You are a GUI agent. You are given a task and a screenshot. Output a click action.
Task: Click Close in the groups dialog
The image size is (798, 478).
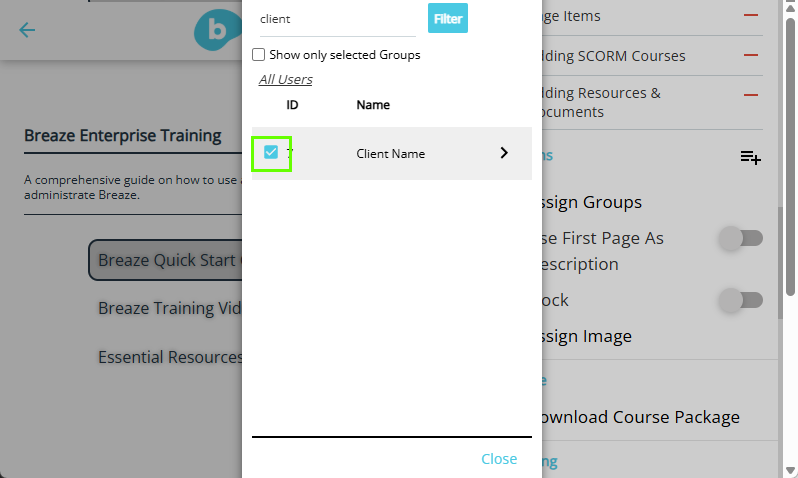(499, 459)
